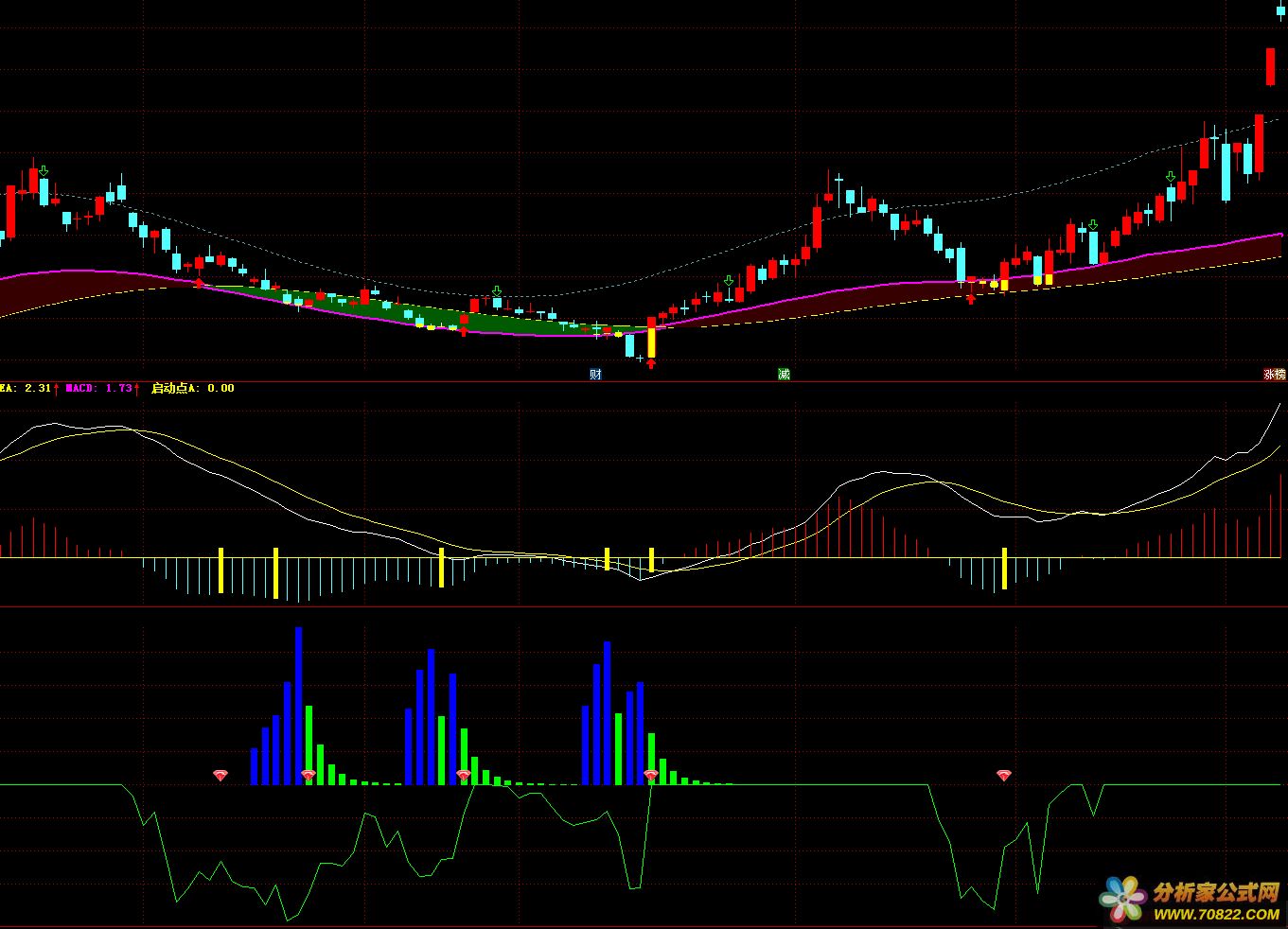This screenshot has height=929, width=1288.
Task: Select green down arrow above the green shaded band
Action: pyautogui.click(x=497, y=290)
